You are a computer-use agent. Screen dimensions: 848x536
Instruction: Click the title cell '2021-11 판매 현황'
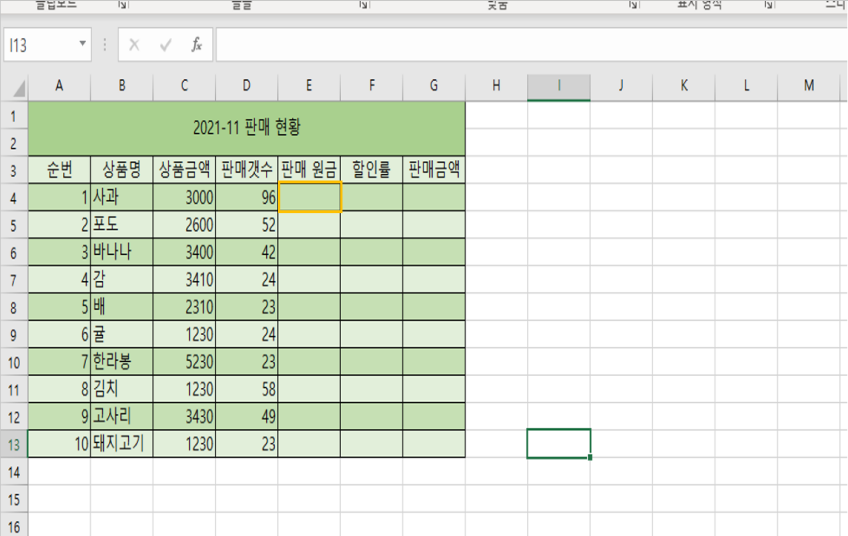(x=247, y=128)
